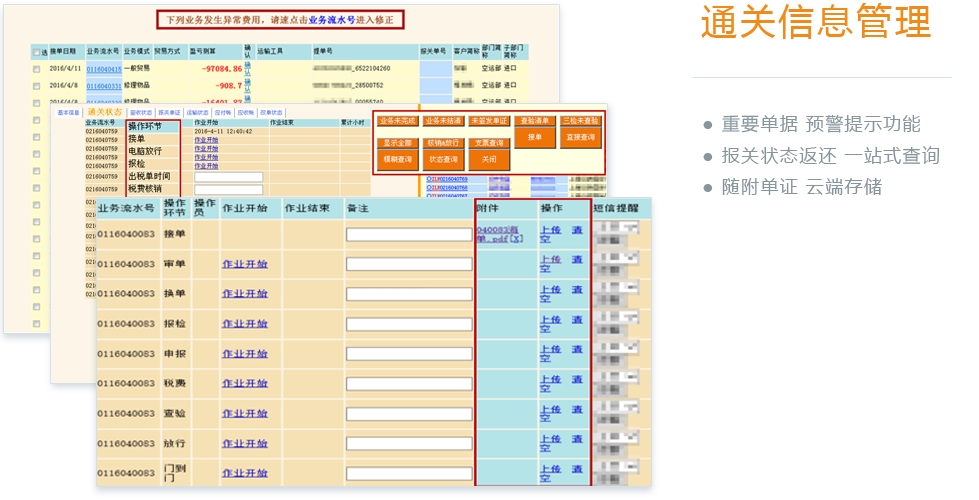
Task: Click the 三检未查验 button
Action: (x=581, y=121)
